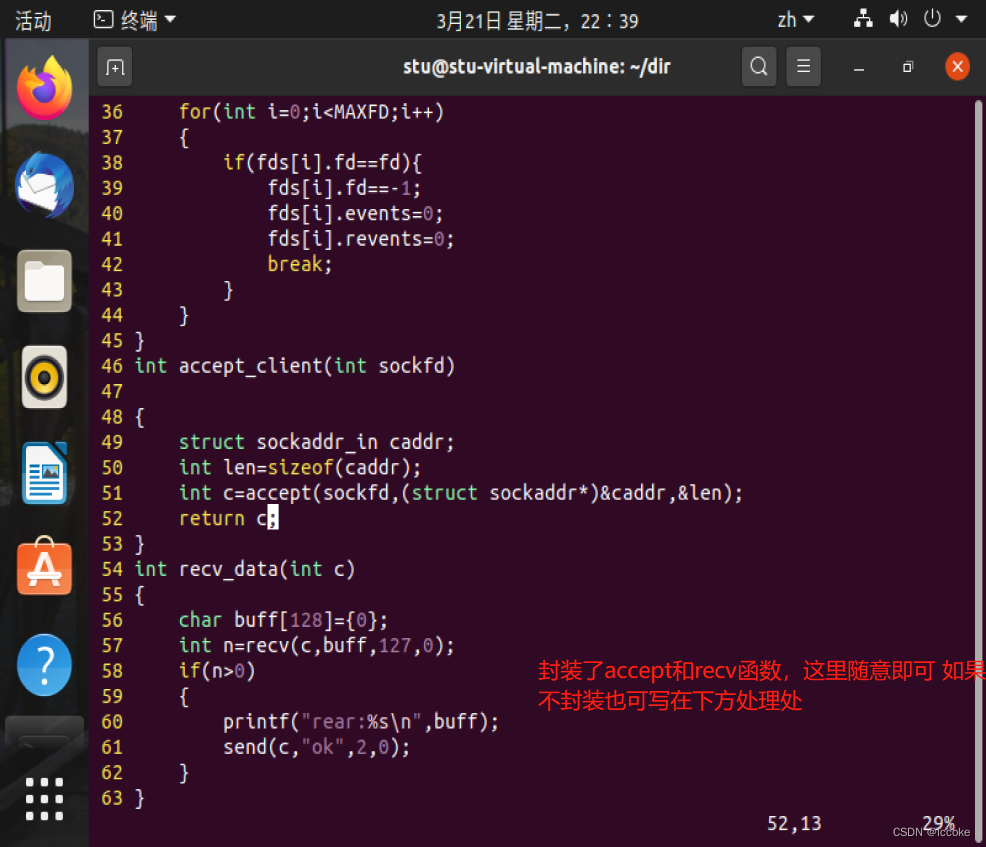
Task: Open a new terminal tab
Action: [x=115, y=67]
